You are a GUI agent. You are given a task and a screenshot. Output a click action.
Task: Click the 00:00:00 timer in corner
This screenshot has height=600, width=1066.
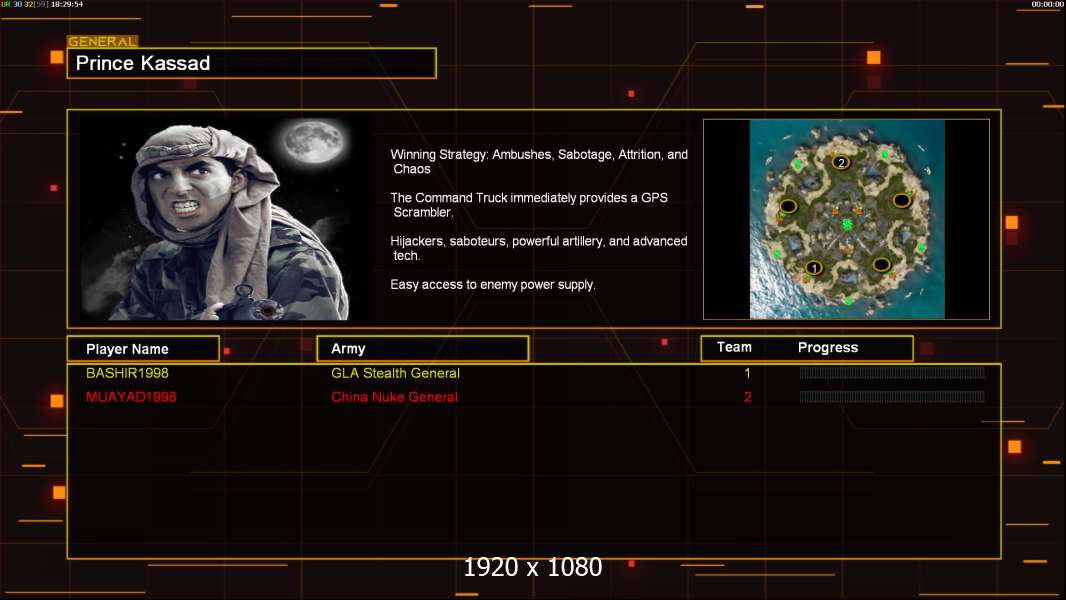click(x=1047, y=4)
